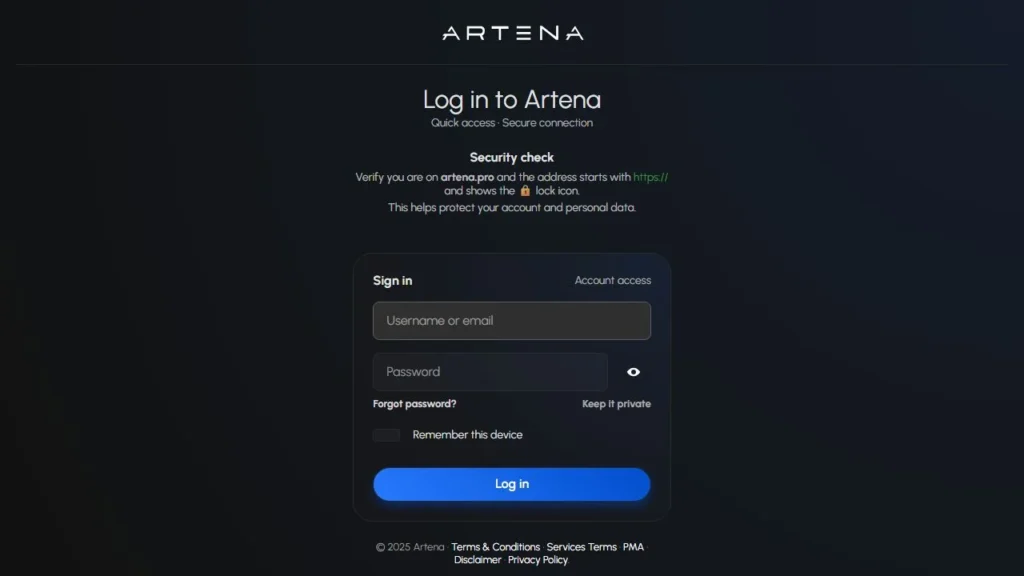Click into the Password field
1024x576 pixels.
(x=490, y=372)
